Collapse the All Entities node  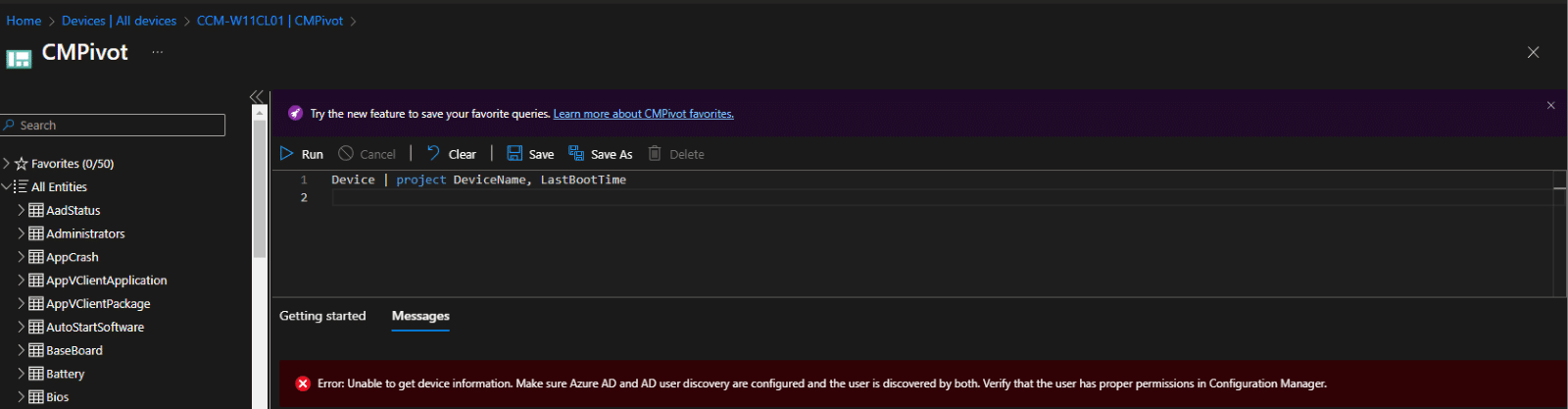click(6, 186)
